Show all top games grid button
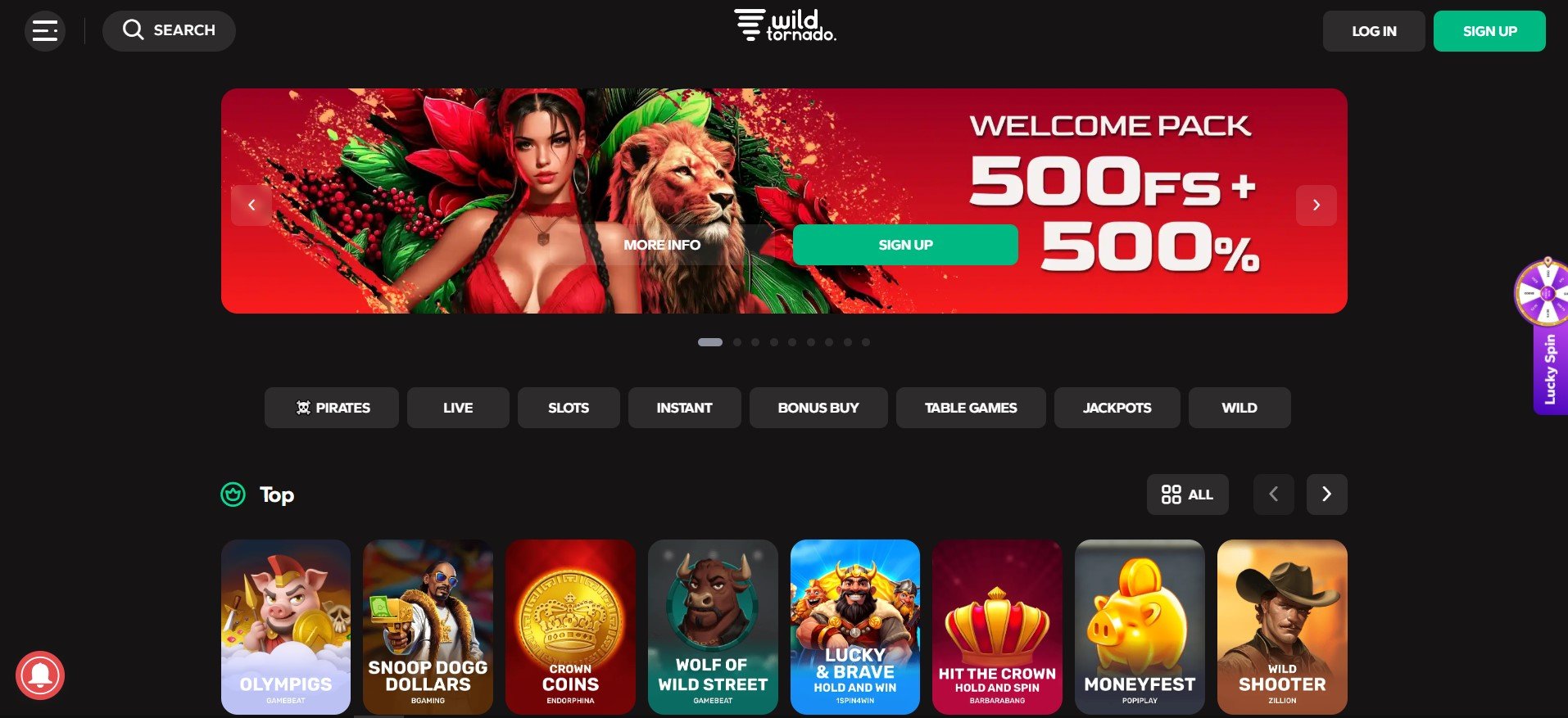Viewport: 1568px width, 718px height. (x=1187, y=494)
